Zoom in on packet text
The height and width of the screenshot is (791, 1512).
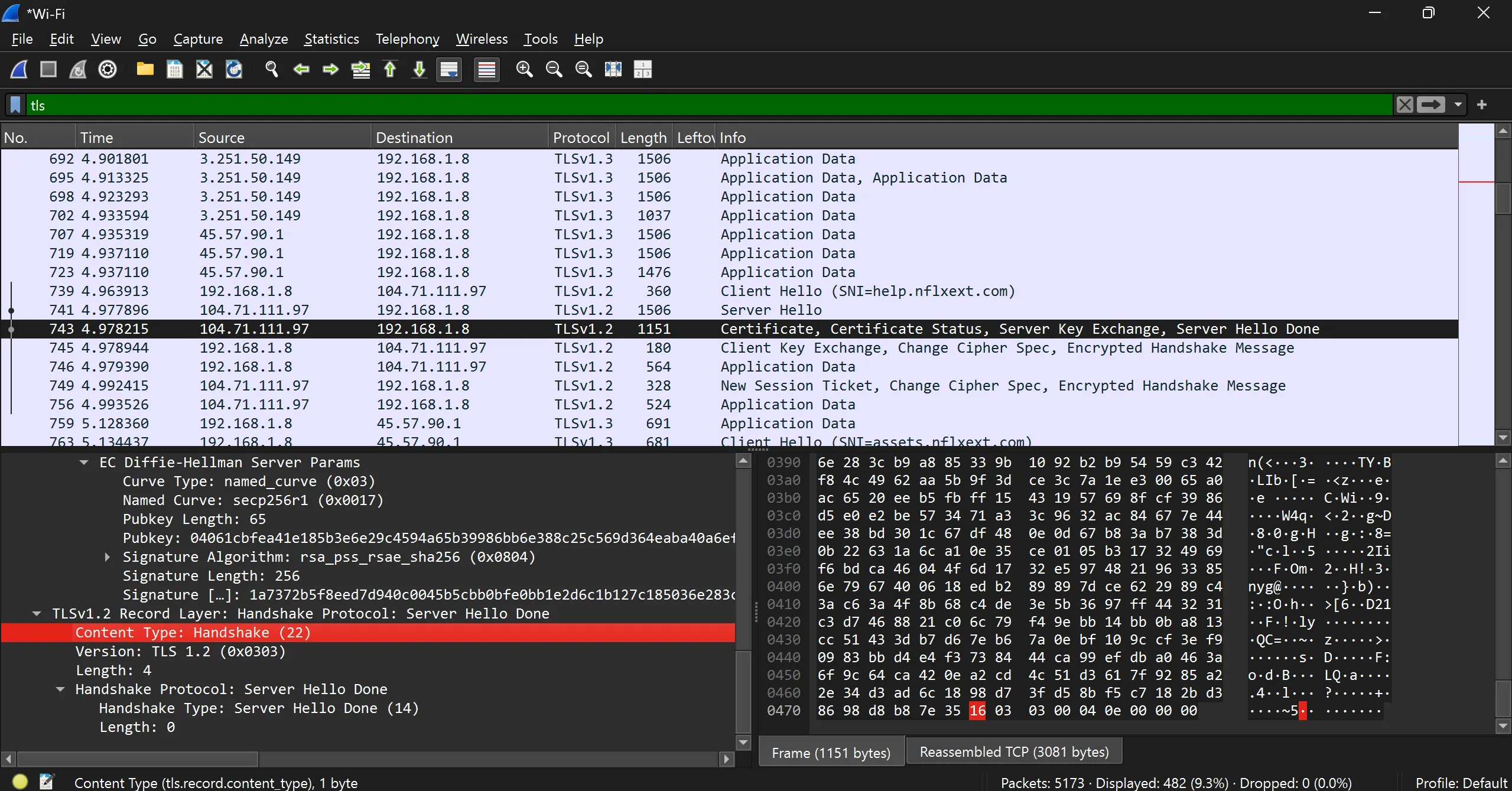(524, 70)
